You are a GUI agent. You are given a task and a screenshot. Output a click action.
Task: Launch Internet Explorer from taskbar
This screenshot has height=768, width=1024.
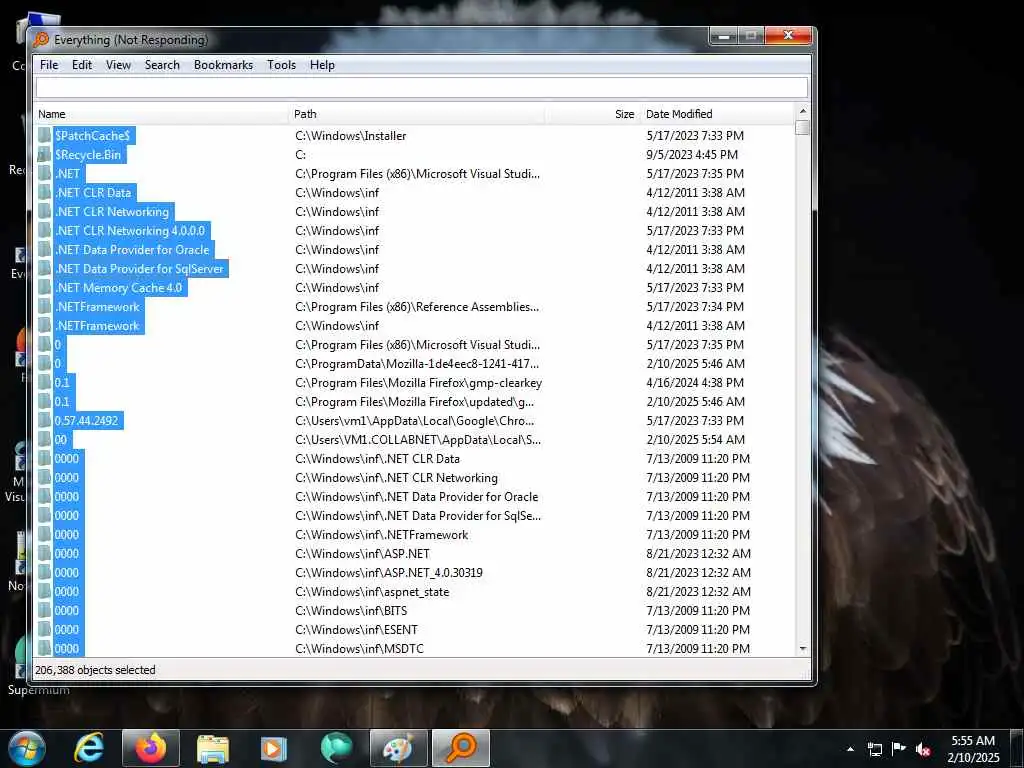click(89, 748)
